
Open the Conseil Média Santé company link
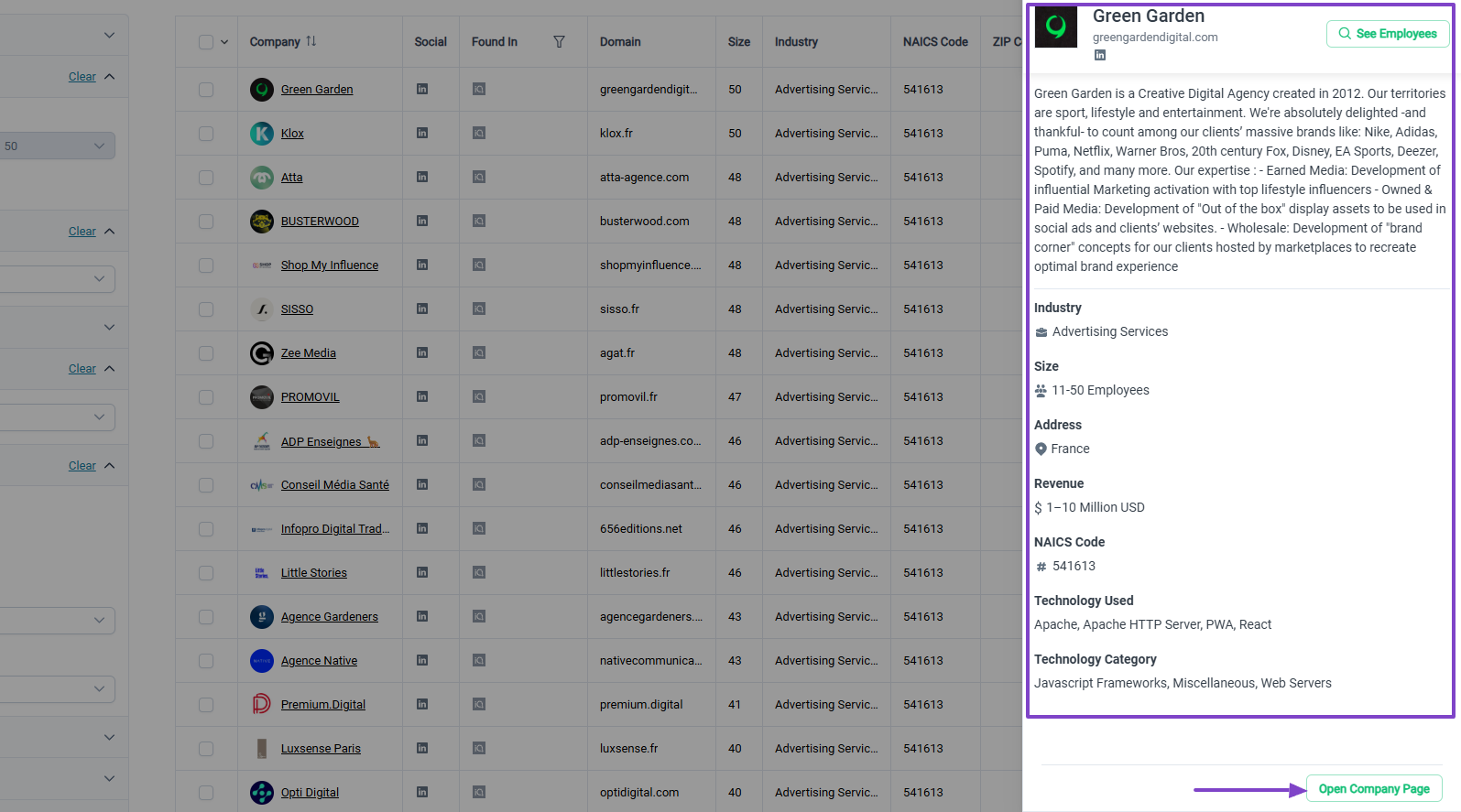tap(335, 485)
